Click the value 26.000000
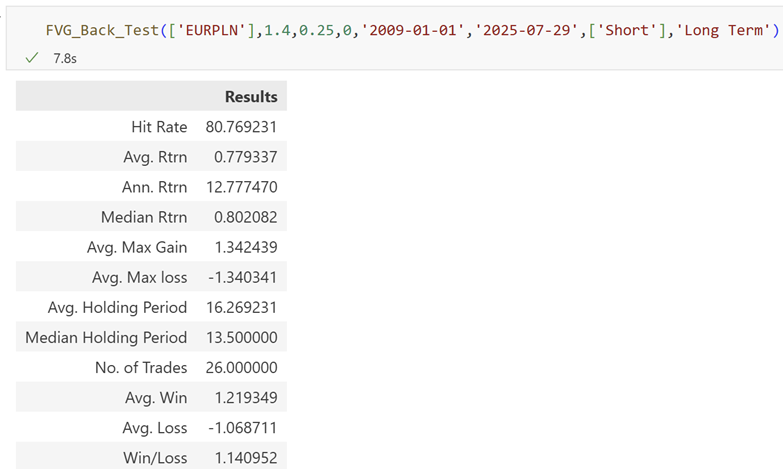783x469 pixels. [x=241, y=368]
